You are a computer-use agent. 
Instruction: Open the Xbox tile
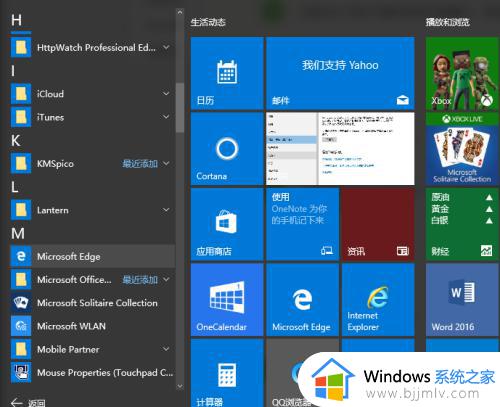[462, 73]
